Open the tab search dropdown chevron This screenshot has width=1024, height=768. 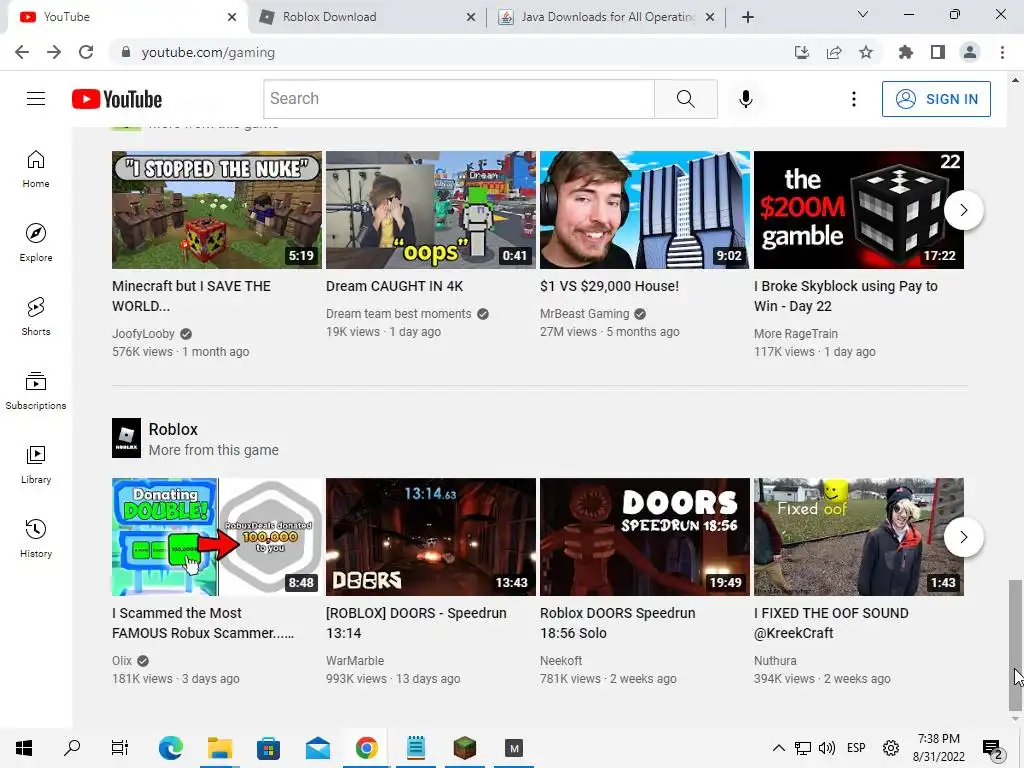point(863,14)
